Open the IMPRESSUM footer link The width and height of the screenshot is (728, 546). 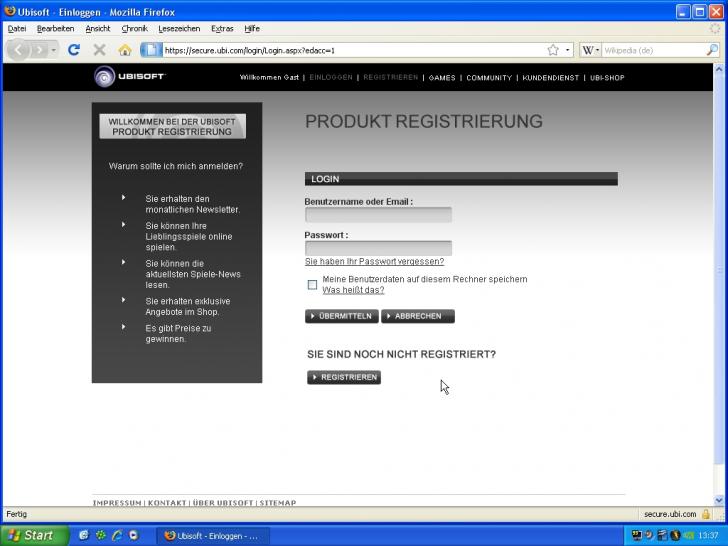pos(117,503)
